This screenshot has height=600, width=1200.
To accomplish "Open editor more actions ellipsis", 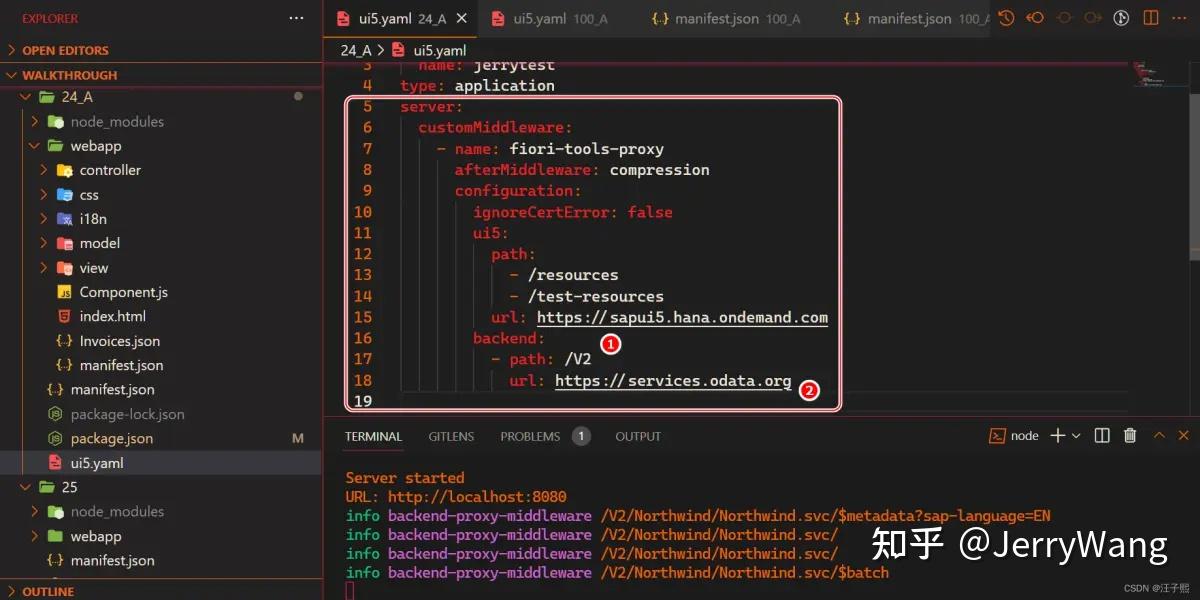I will click(x=1180, y=18).
